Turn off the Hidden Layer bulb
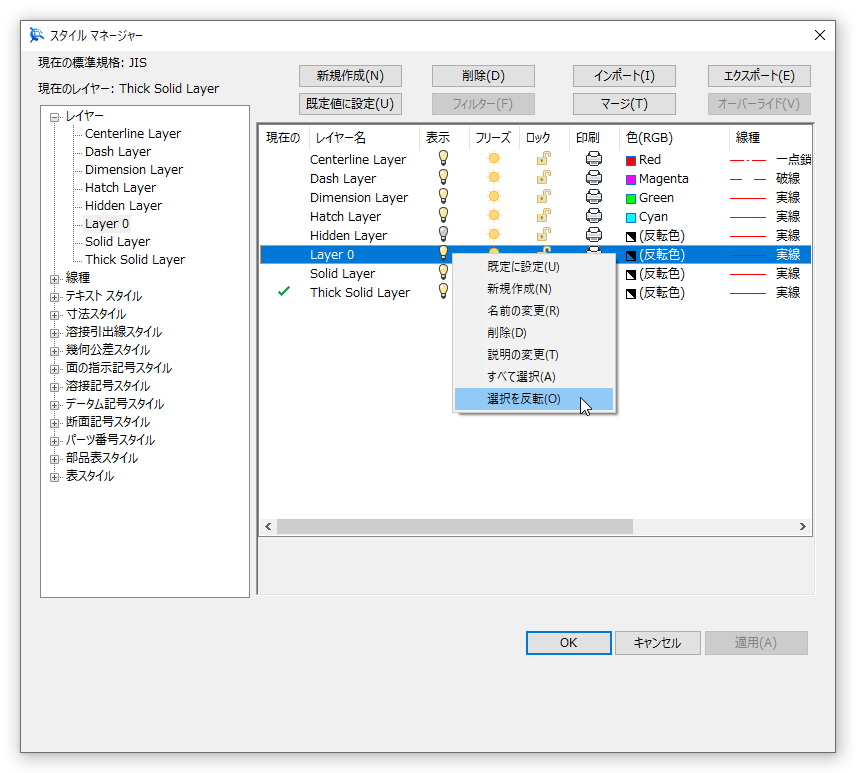Image resolution: width=856 pixels, height=773 pixels. [x=443, y=235]
